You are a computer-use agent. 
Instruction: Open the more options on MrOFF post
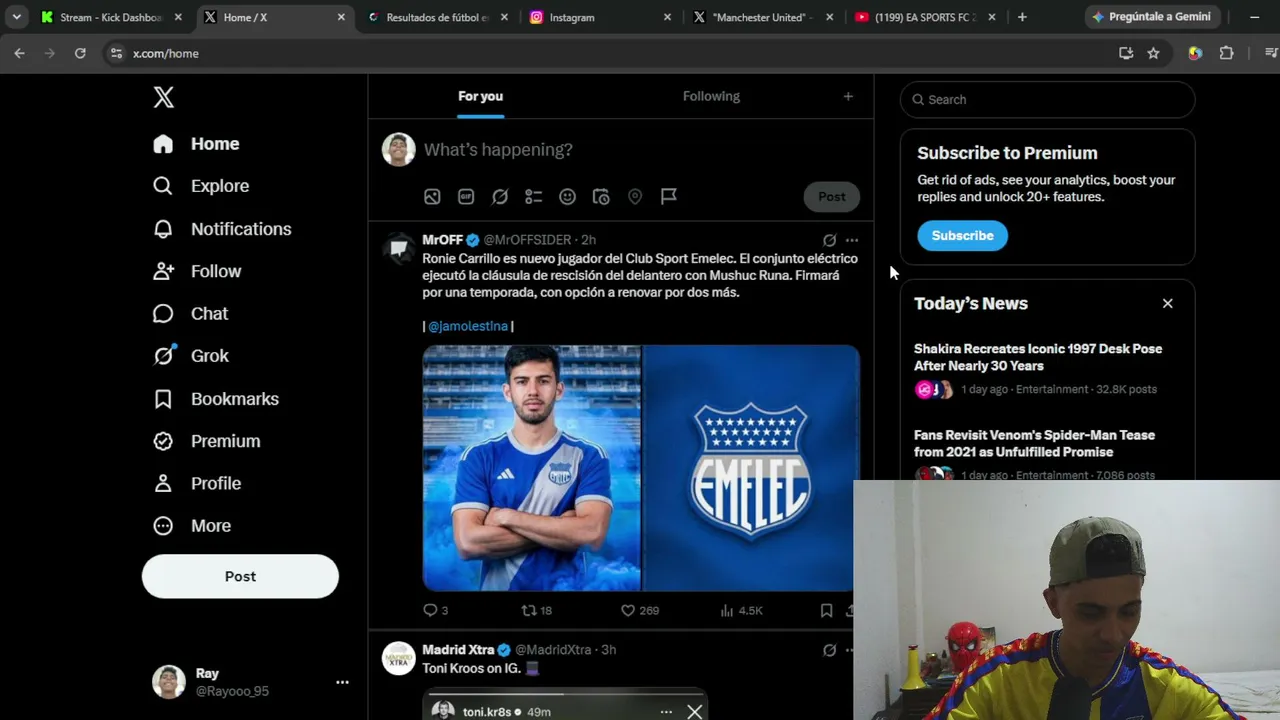852,240
